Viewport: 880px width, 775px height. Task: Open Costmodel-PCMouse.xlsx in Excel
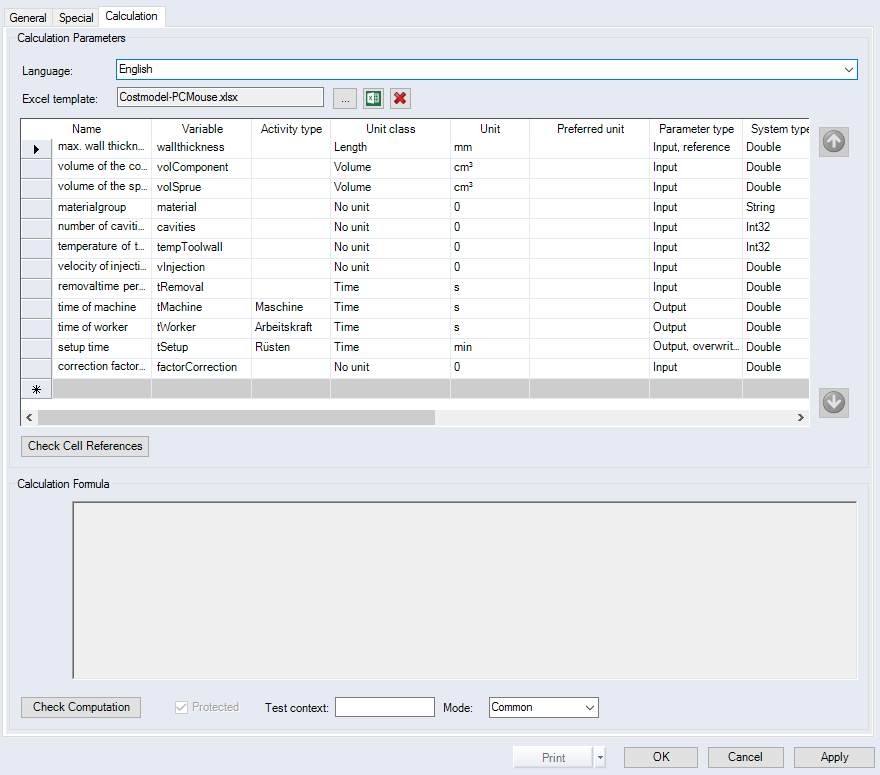coord(371,98)
